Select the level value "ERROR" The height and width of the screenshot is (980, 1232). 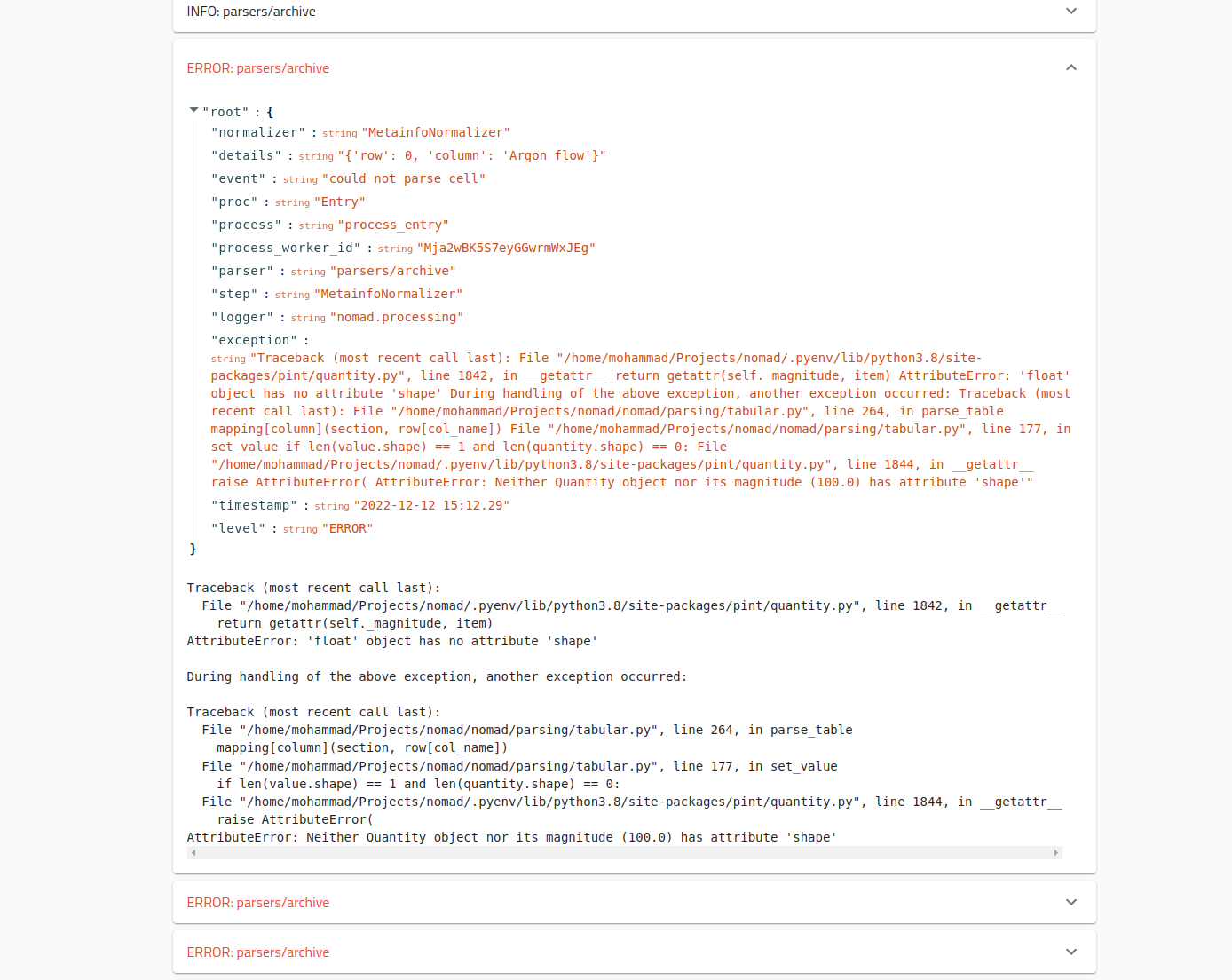point(348,528)
